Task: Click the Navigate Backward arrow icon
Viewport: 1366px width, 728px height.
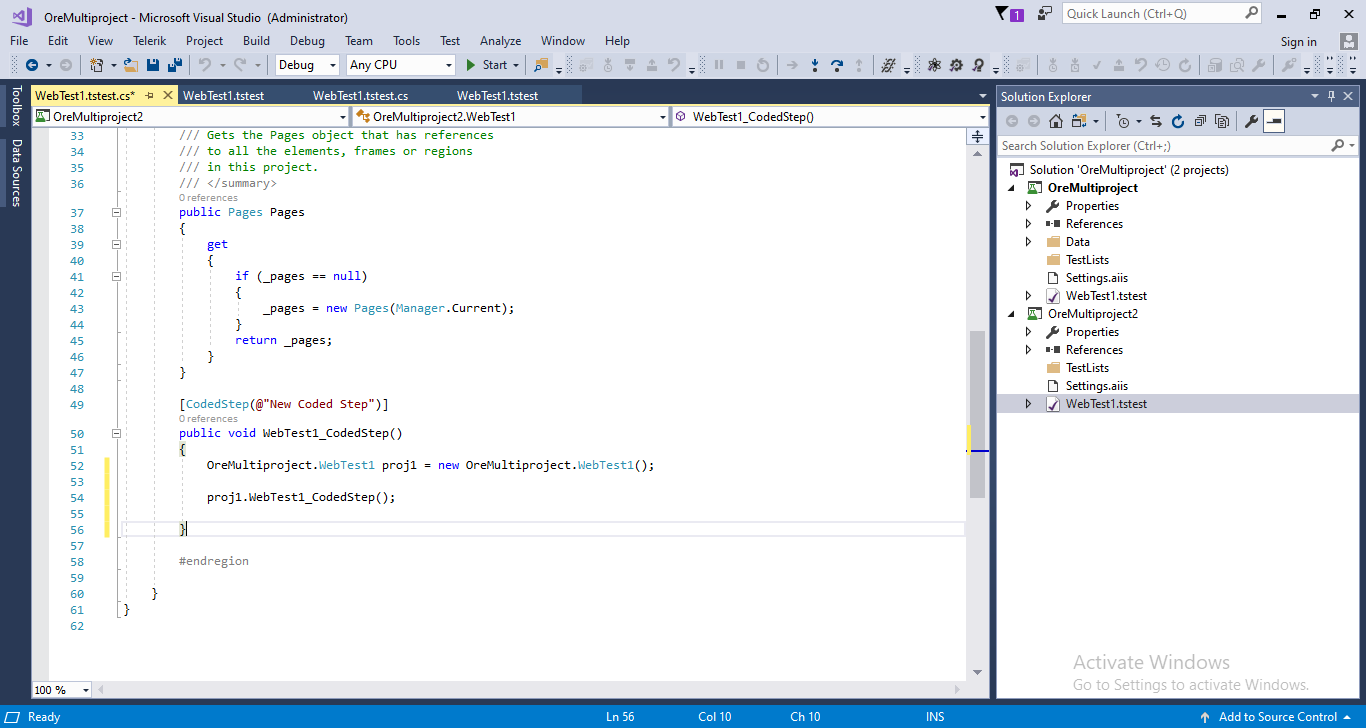Action: [31, 65]
